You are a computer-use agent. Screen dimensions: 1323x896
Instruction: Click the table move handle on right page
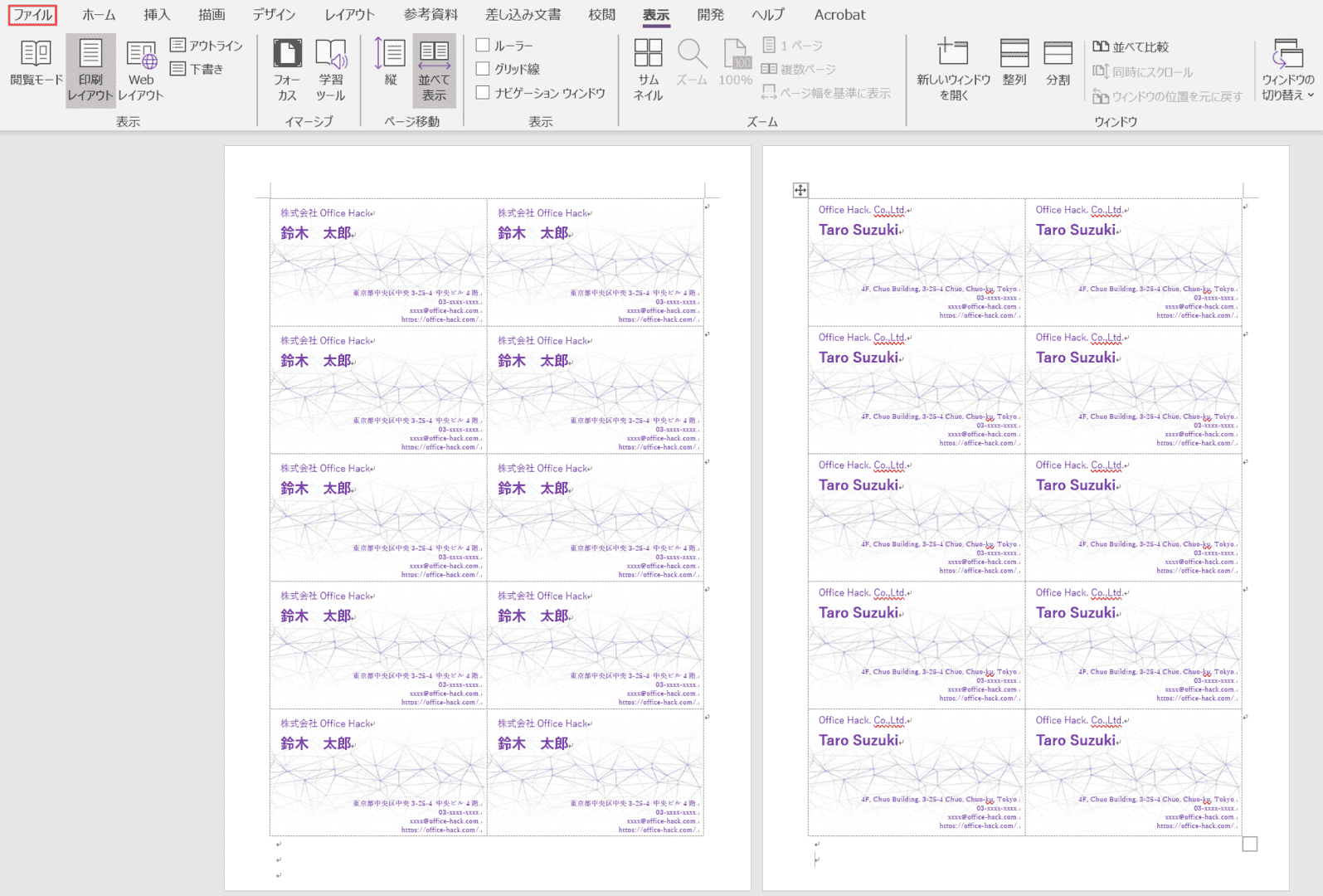point(800,191)
